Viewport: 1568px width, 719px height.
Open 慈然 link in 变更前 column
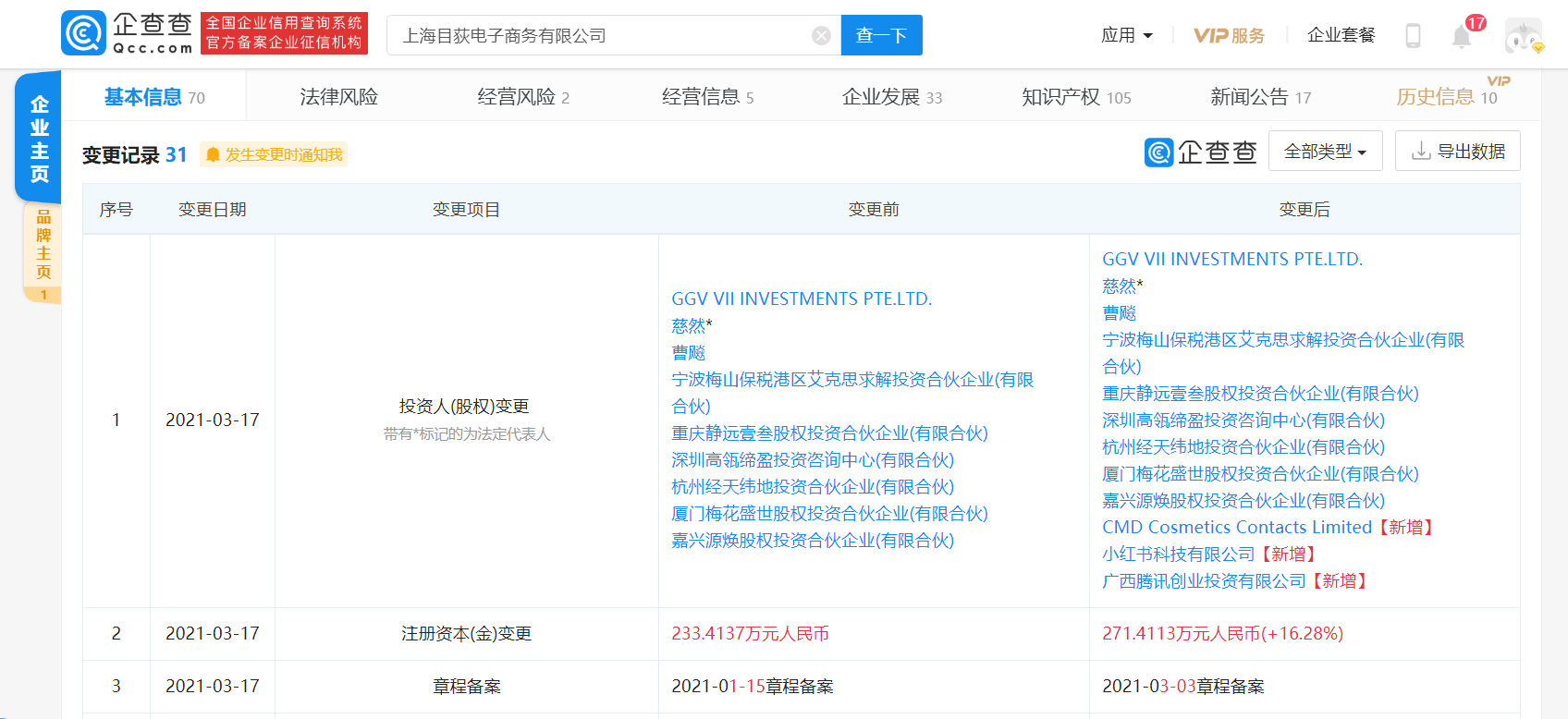(688, 325)
